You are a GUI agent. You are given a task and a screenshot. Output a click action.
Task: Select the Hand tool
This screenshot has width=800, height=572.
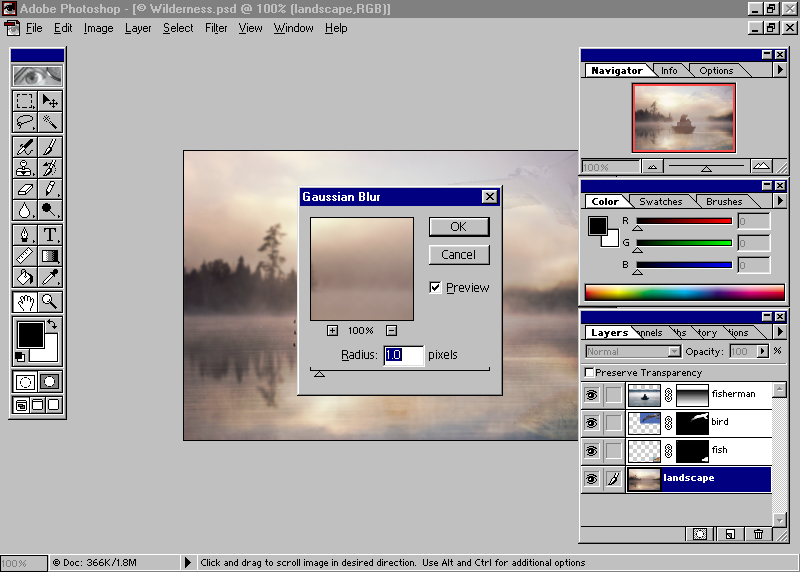pos(24,302)
